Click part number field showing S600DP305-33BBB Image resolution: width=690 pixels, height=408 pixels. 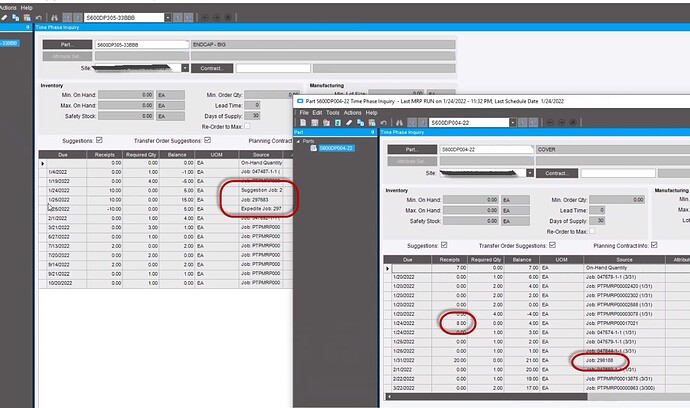pyautogui.click(x=142, y=44)
